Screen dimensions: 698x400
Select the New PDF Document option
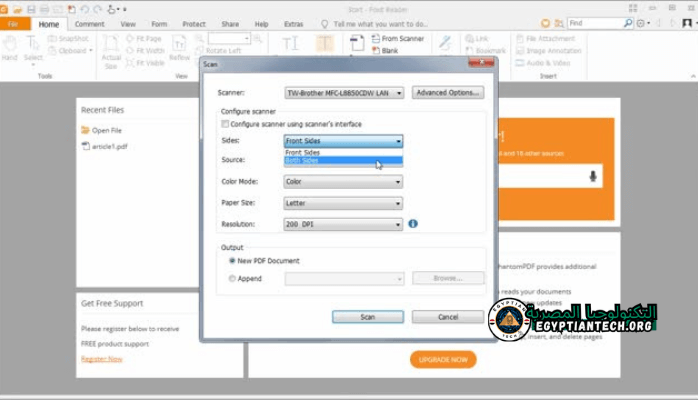[233, 260]
